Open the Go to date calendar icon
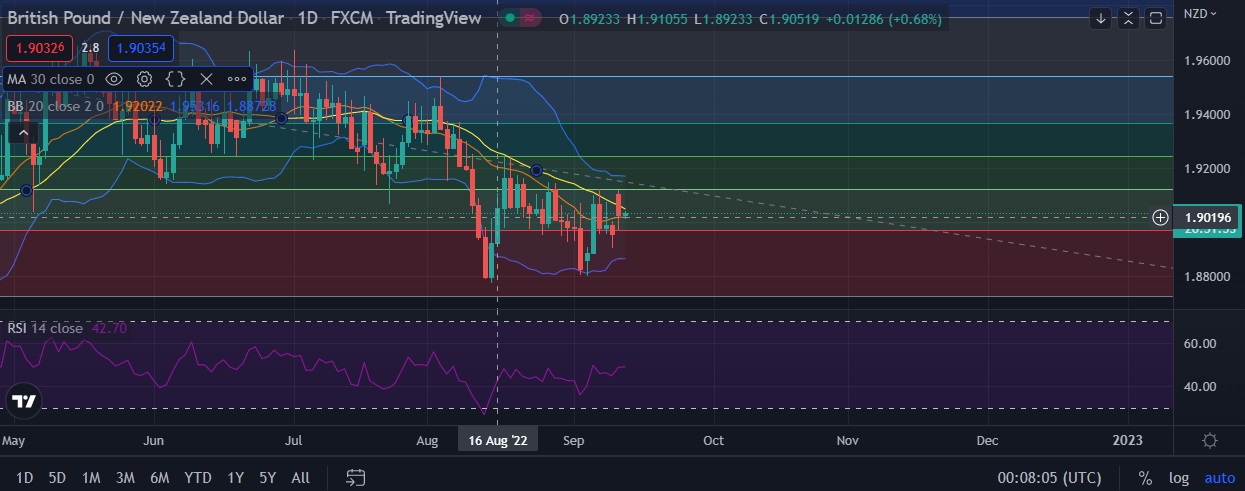This screenshot has width=1245, height=491. click(355, 478)
